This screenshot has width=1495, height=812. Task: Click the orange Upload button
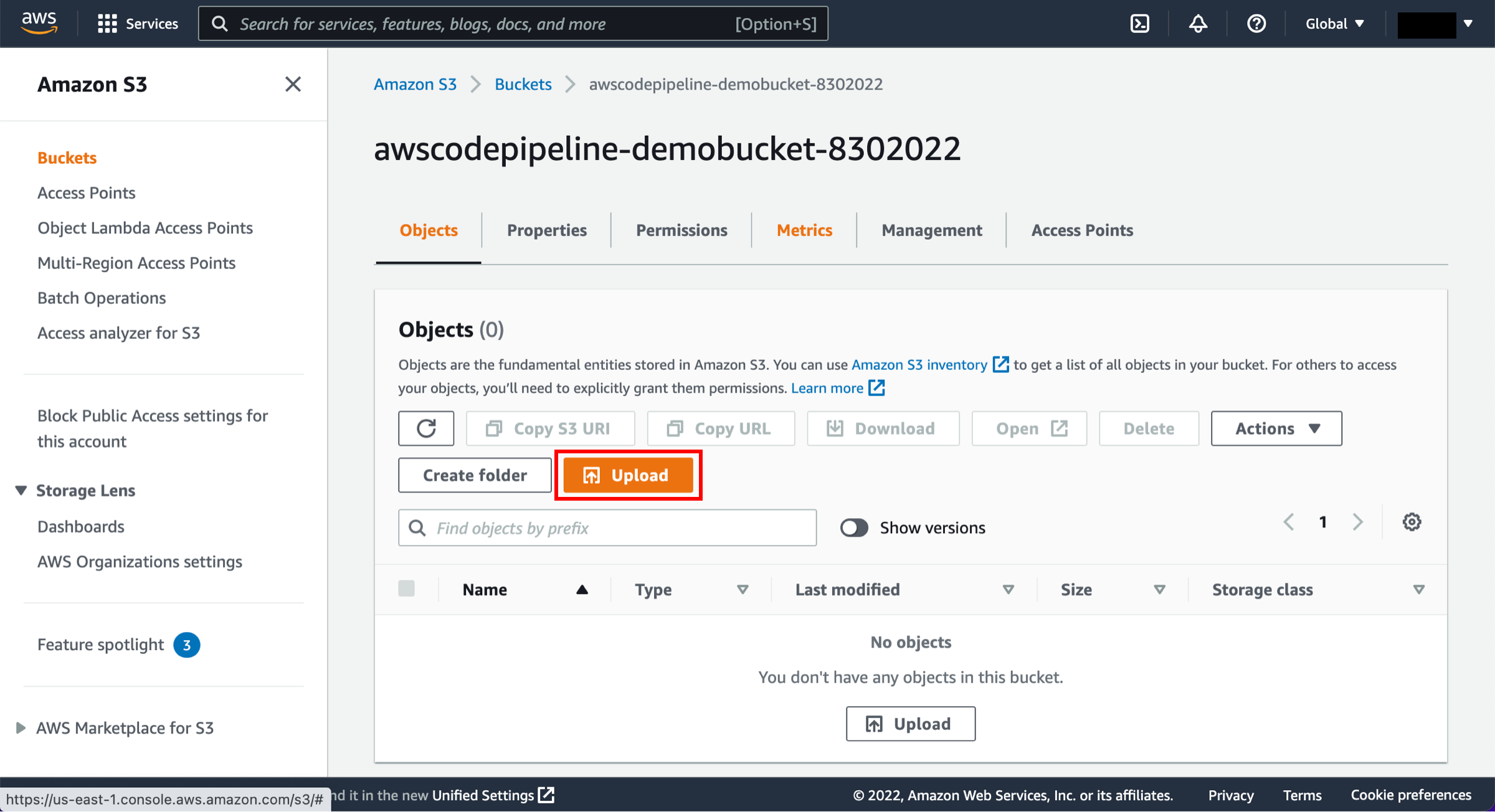(628, 475)
